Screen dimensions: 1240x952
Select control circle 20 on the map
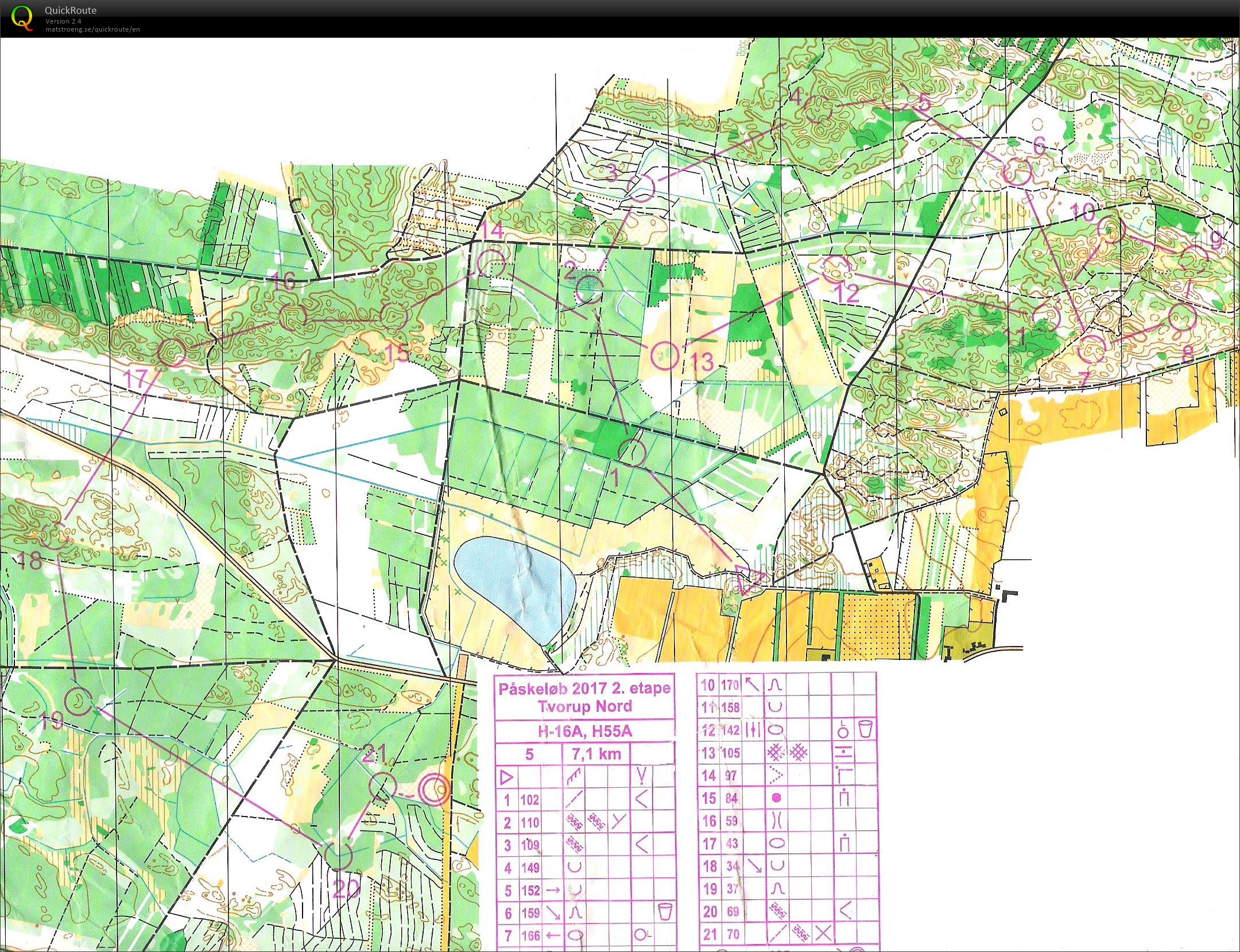(x=338, y=855)
